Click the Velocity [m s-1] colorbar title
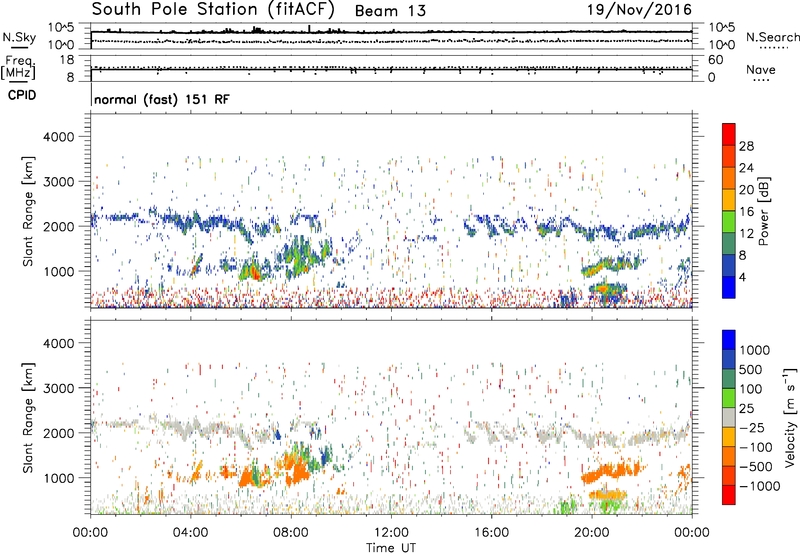The width and height of the screenshot is (800, 554). (x=790, y=417)
